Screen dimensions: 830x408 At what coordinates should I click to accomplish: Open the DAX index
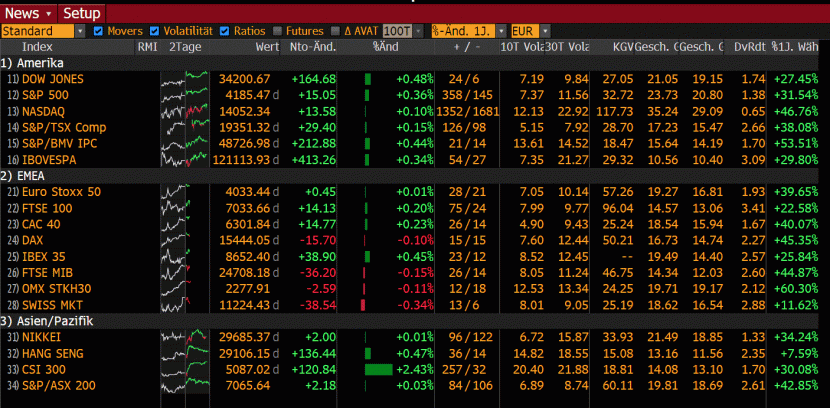coord(32,241)
